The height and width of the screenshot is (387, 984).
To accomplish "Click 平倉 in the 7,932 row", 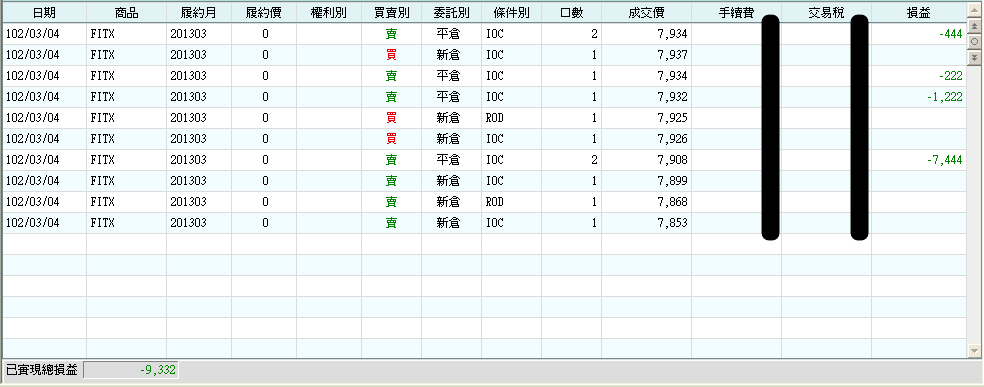I will click(448, 97).
